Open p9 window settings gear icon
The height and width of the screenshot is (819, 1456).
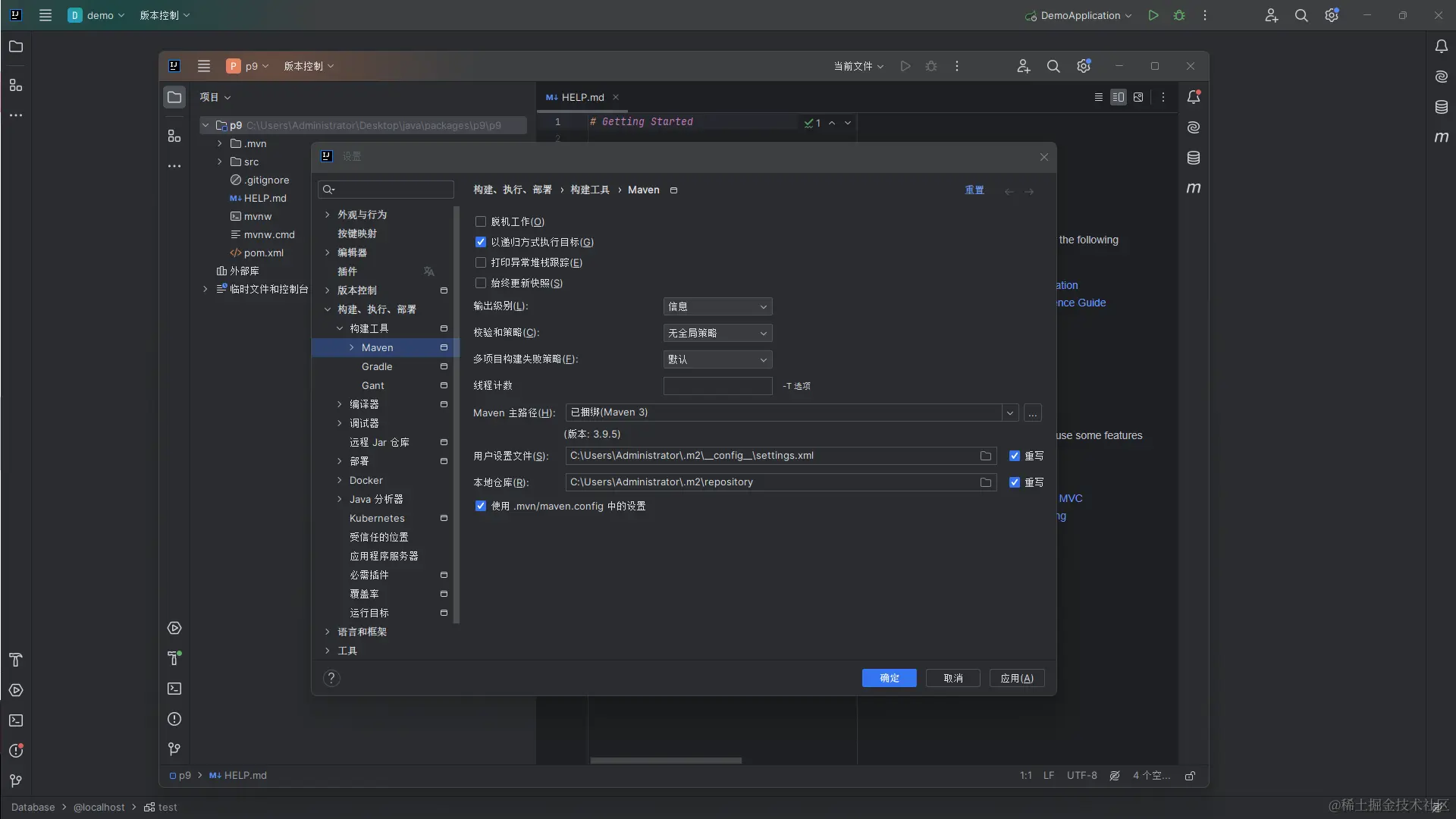(x=1084, y=66)
